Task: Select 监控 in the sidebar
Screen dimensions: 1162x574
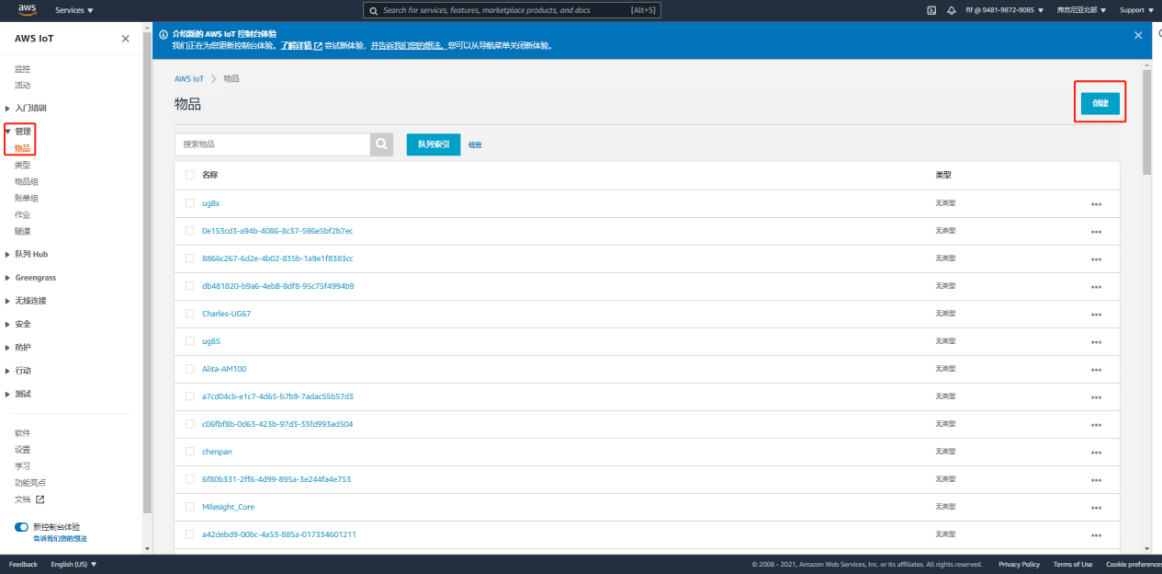Action: 22,69
